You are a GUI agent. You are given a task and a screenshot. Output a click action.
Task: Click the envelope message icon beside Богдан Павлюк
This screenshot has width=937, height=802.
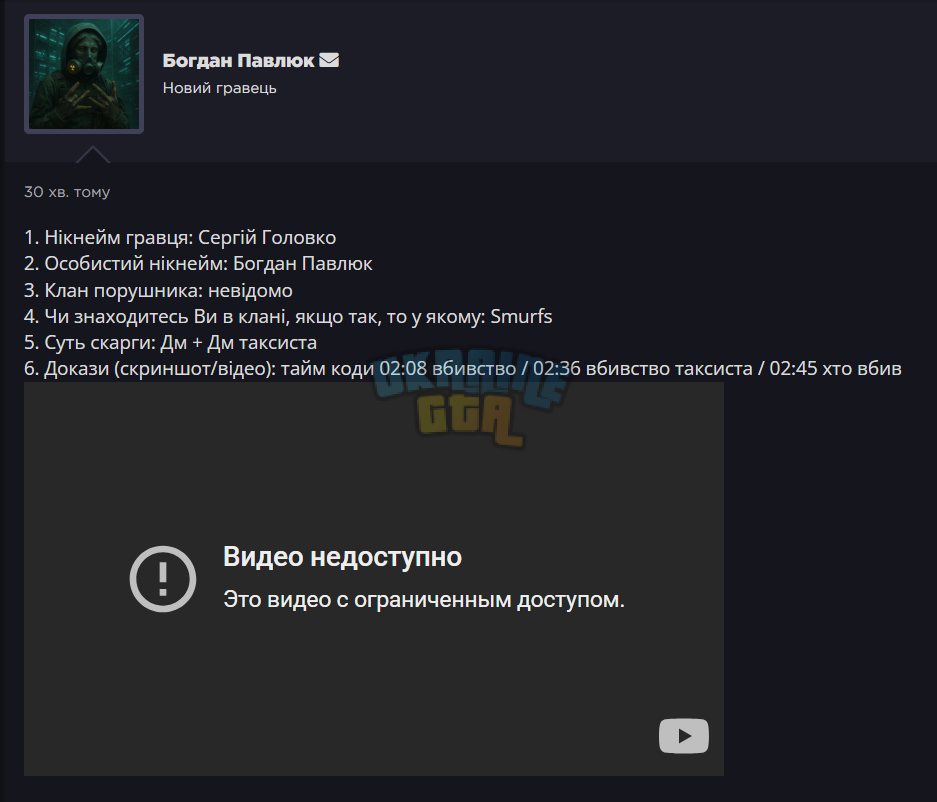tap(329, 60)
